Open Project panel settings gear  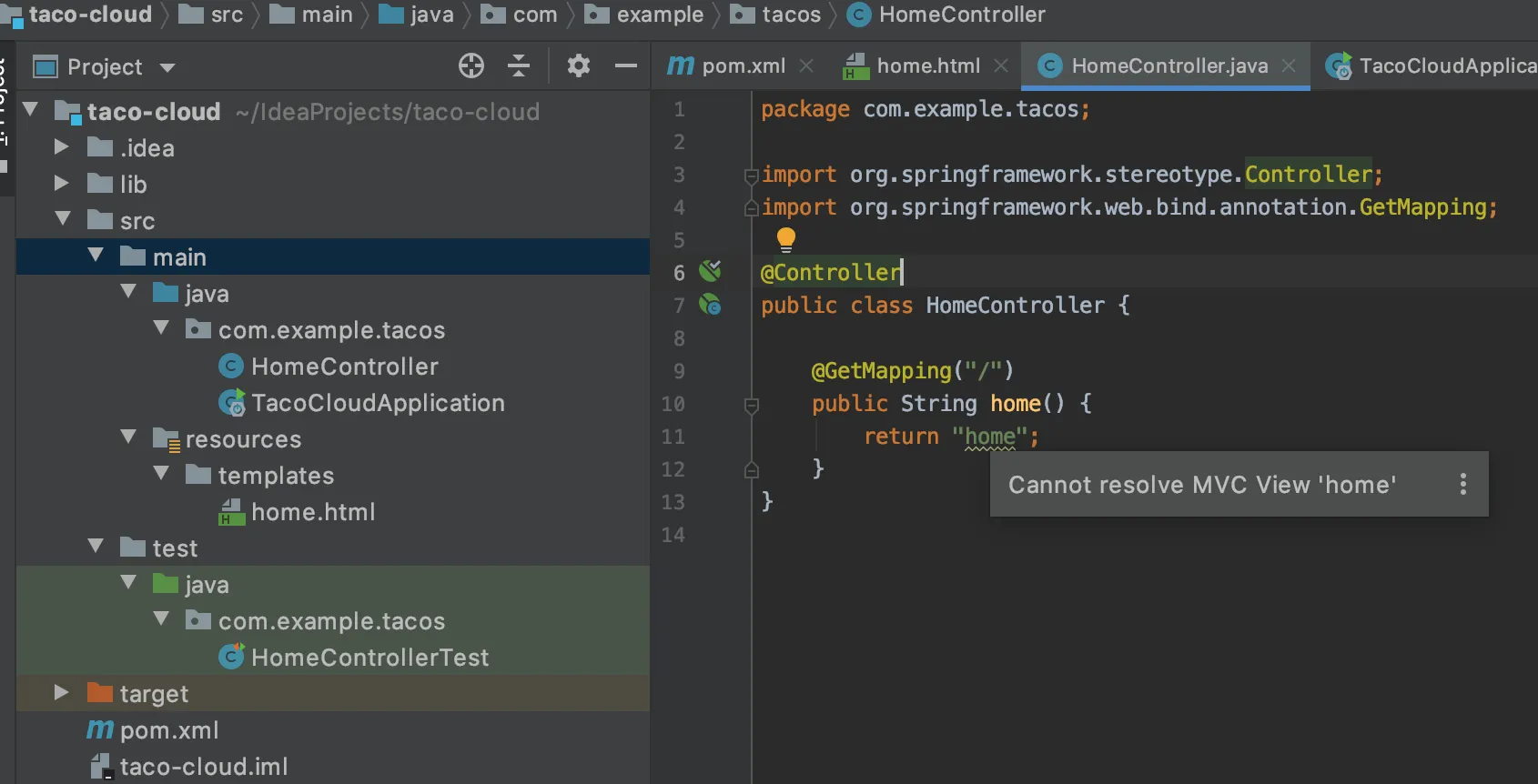(x=579, y=65)
